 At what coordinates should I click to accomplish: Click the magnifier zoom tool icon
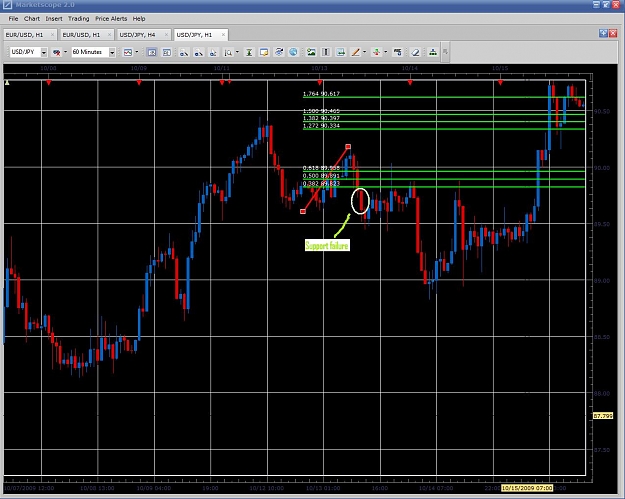pos(228,52)
